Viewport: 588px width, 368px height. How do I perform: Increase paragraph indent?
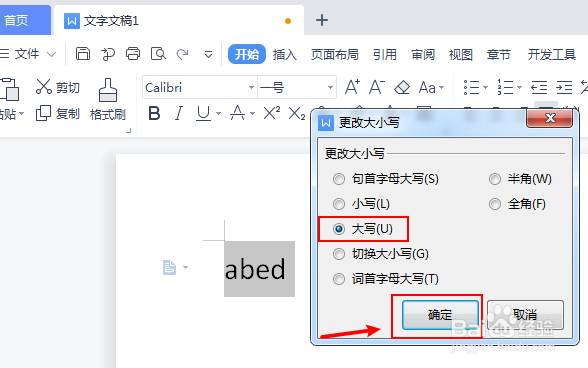point(564,88)
